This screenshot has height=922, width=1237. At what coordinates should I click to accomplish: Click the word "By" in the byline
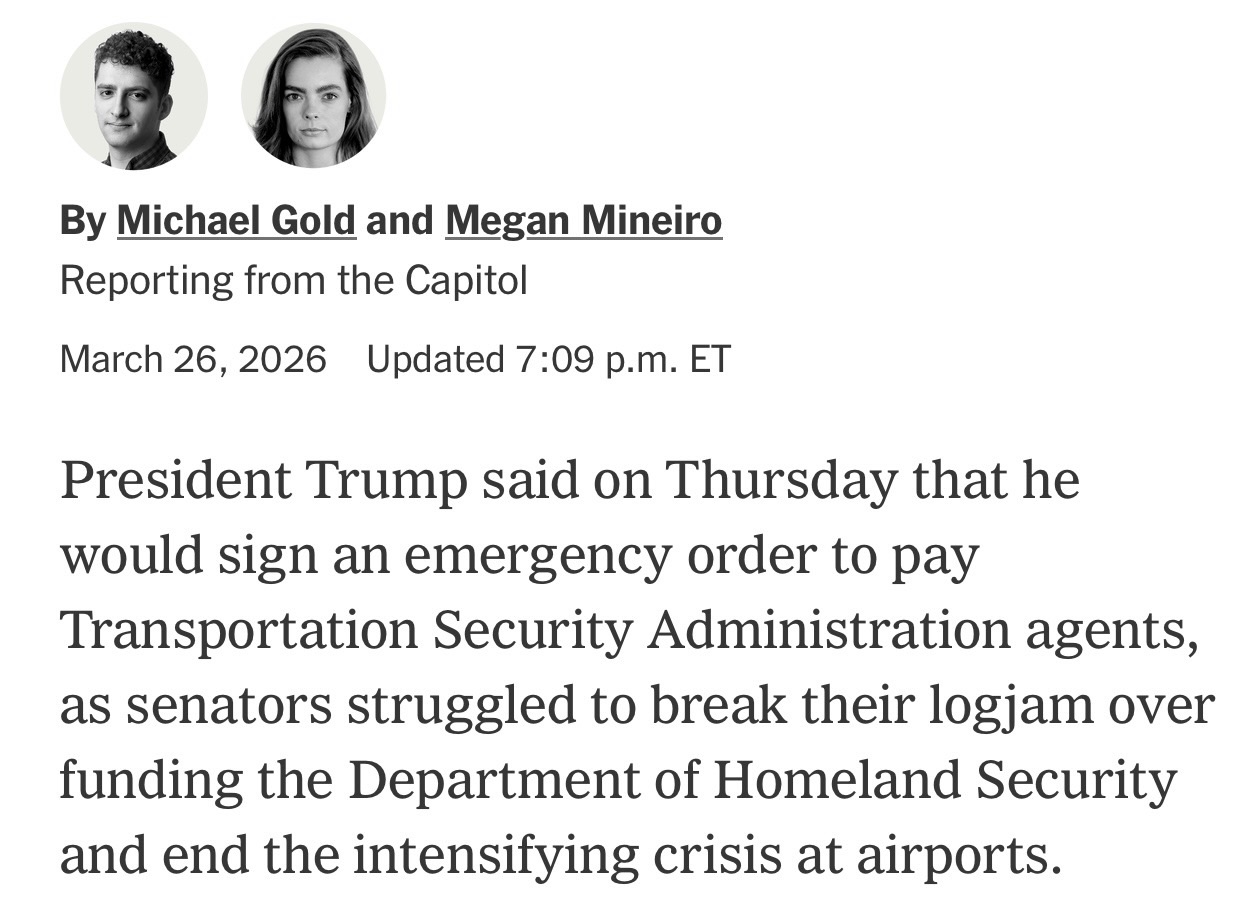point(82,221)
